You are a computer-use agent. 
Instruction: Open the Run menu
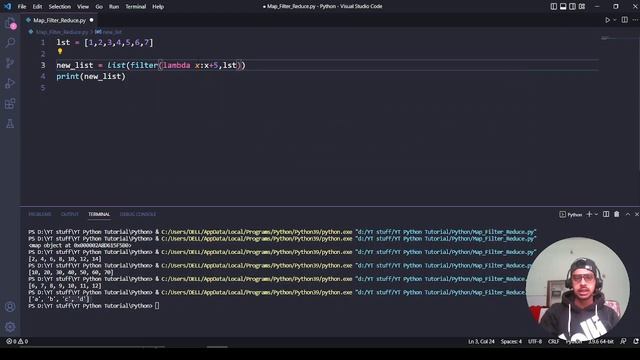[114, 7]
